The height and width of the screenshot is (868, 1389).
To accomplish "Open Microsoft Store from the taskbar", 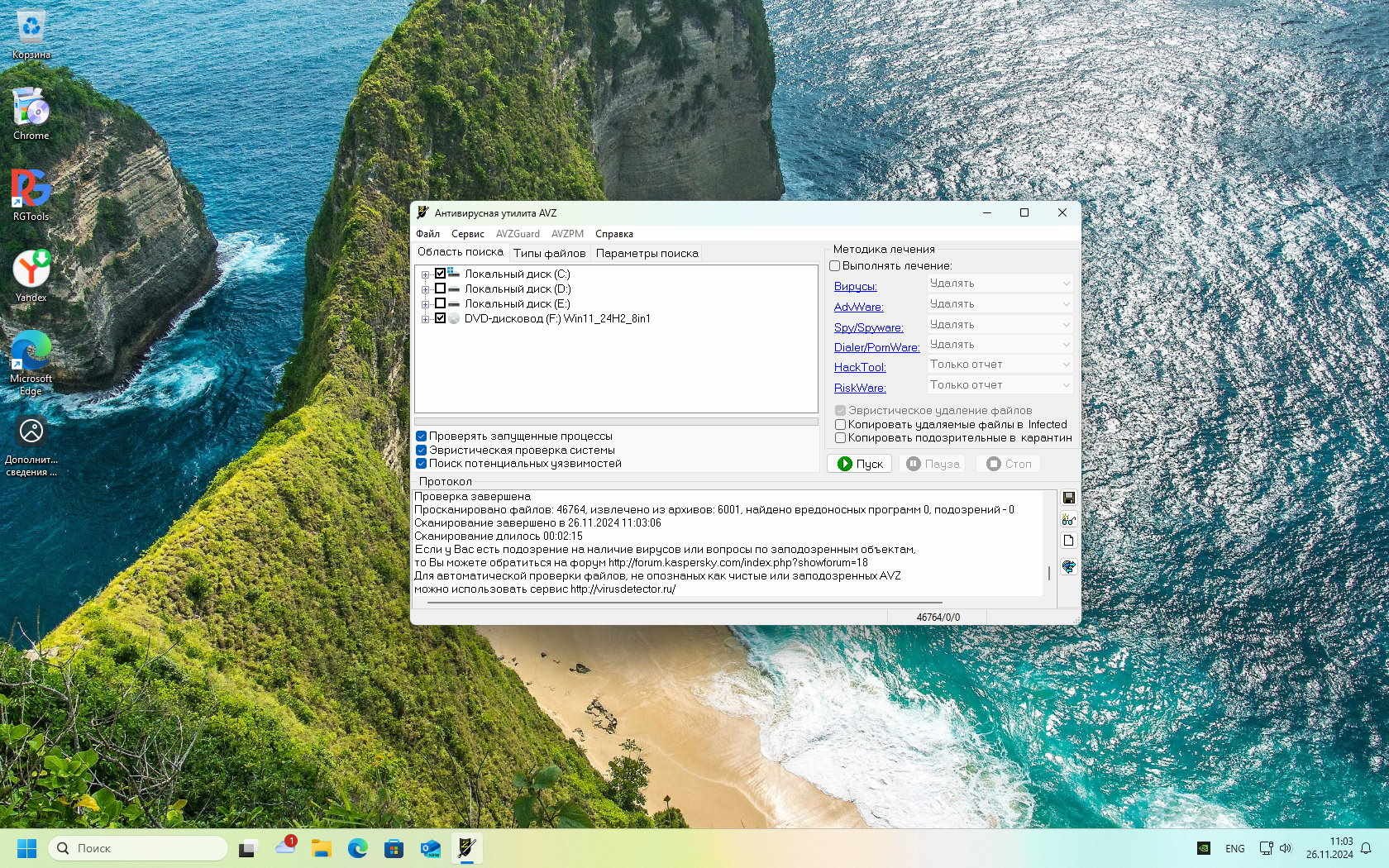I will [x=394, y=848].
